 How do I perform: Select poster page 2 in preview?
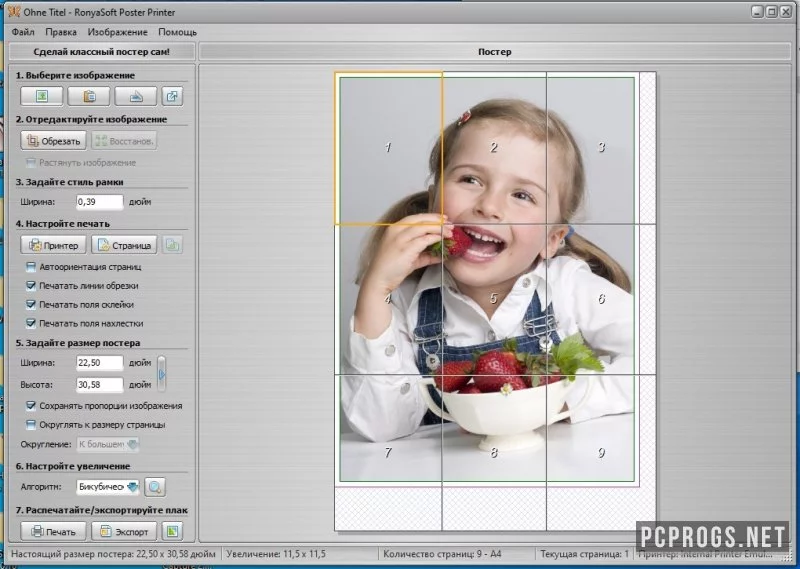click(x=494, y=148)
